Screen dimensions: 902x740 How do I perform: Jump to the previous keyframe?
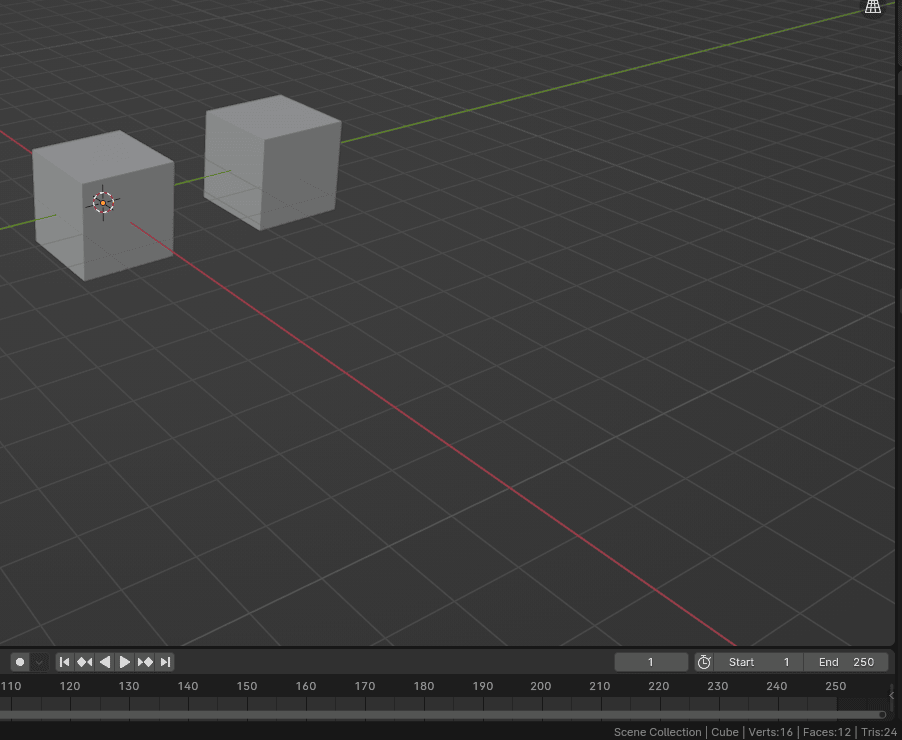pyautogui.click(x=84, y=662)
